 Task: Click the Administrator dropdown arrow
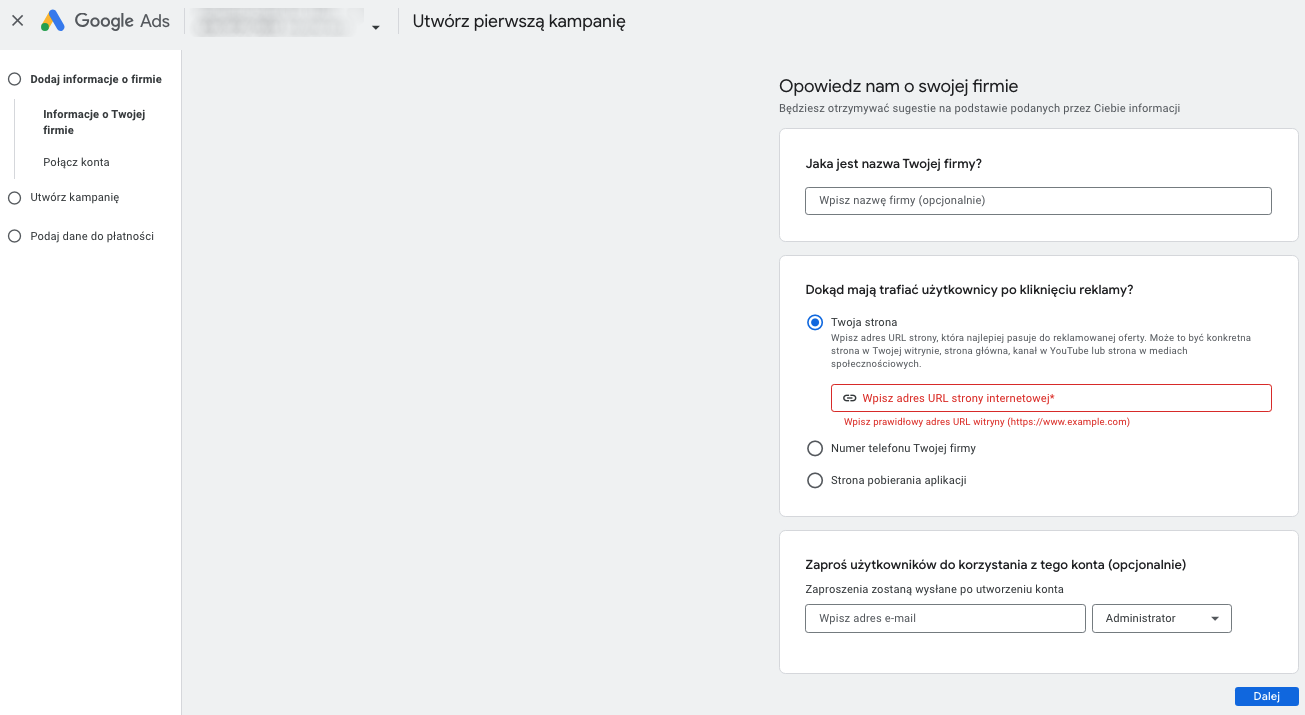pos(1216,618)
